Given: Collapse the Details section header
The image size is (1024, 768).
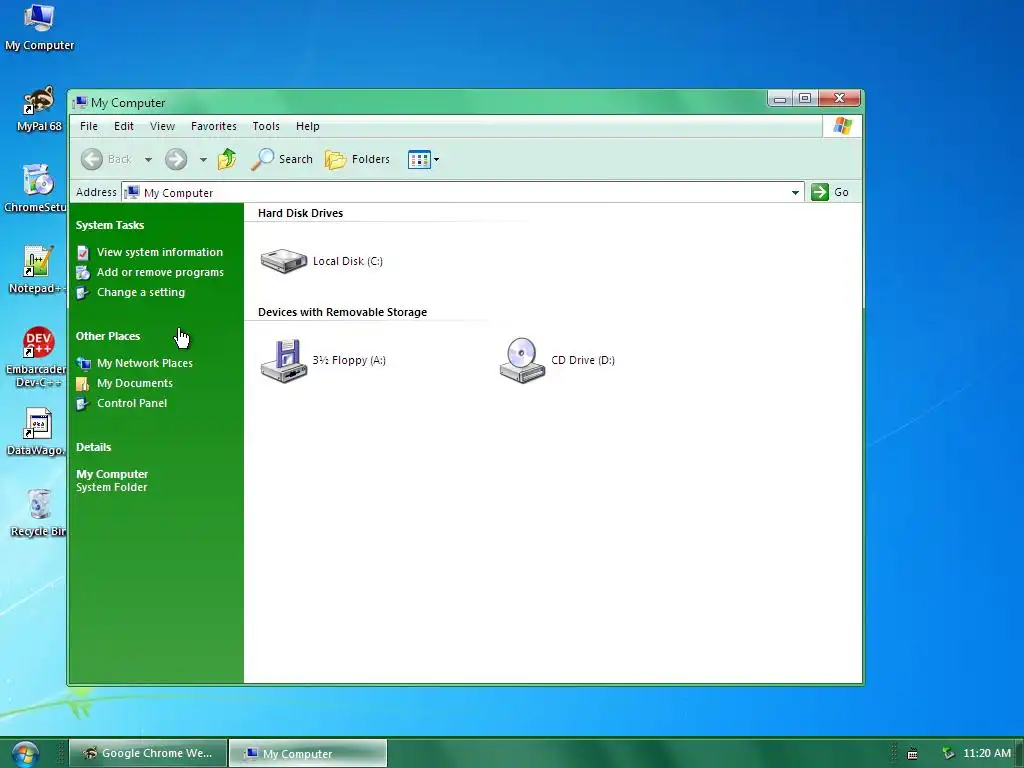Looking at the screenshot, I should [x=93, y=447].
